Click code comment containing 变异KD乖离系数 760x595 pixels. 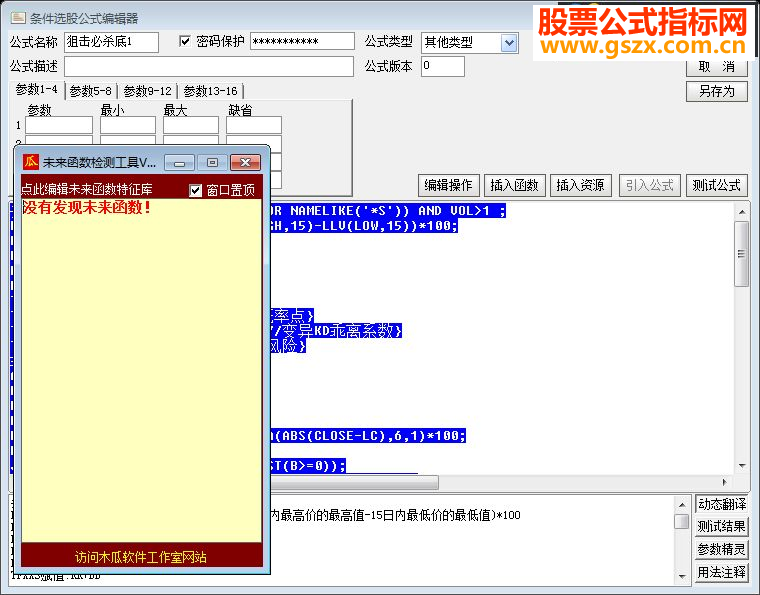point(336,331)
